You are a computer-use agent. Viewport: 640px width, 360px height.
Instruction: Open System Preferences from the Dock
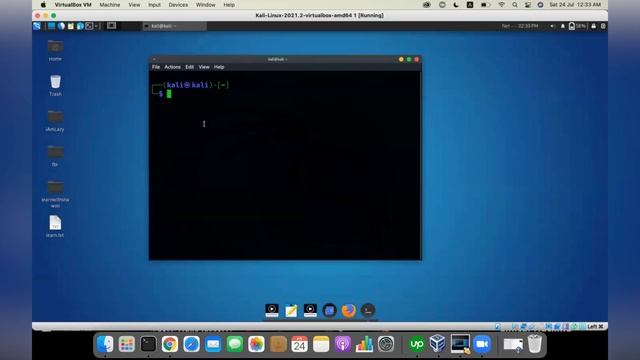pos(386,344)
